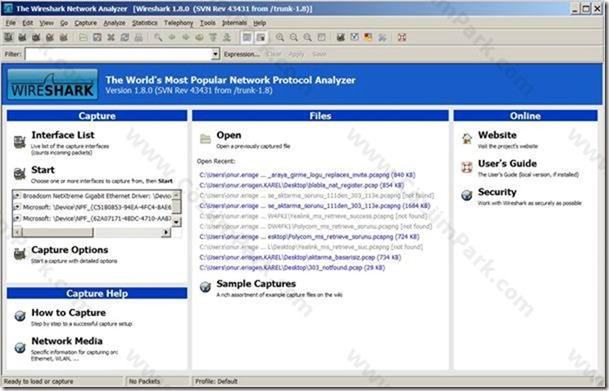This screenshot has height=391, width=609.
Task: Open the Edit menu
Action: [x=28, y=23]
